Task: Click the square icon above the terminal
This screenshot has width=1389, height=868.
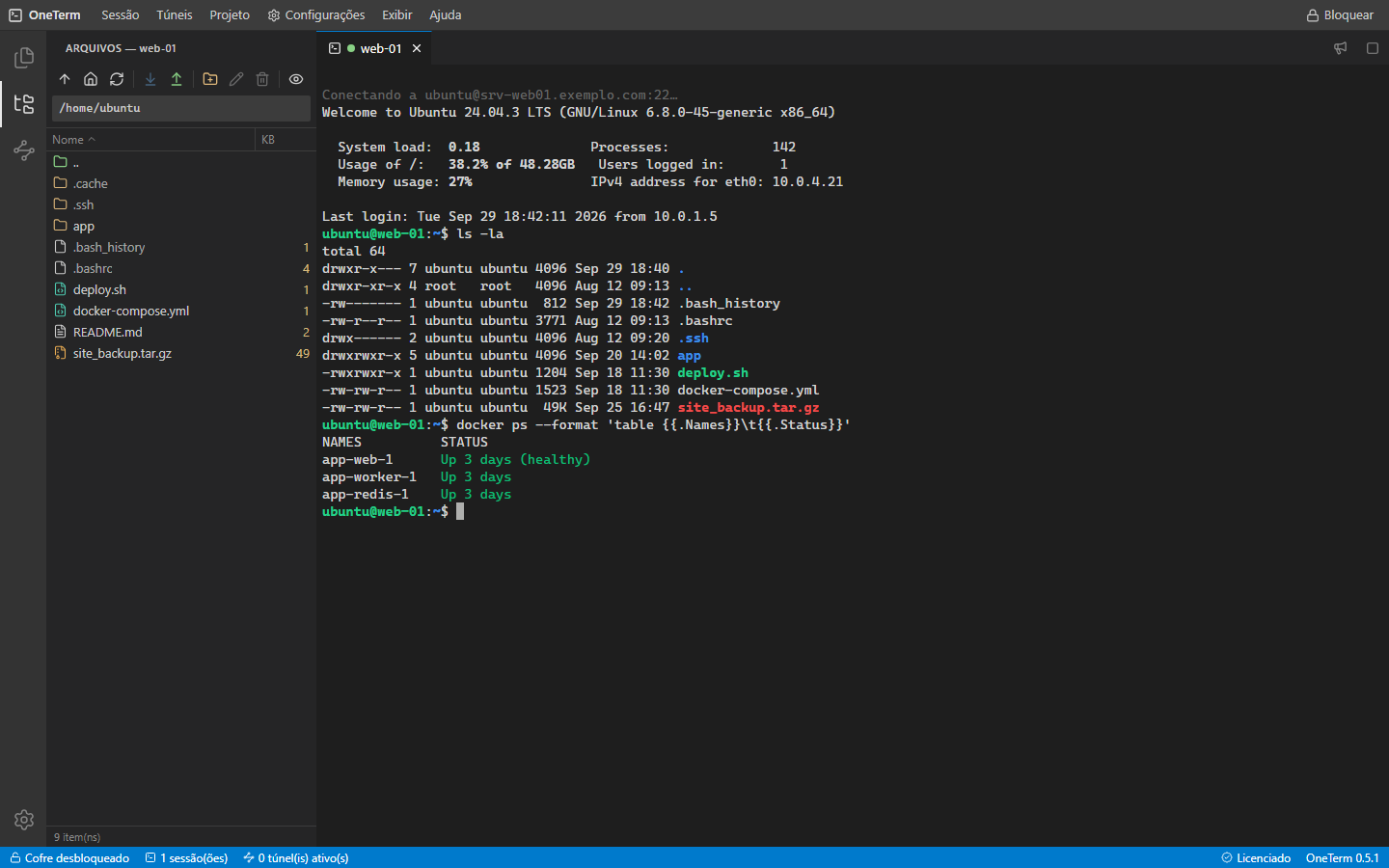Action: tap(1373, 48)
